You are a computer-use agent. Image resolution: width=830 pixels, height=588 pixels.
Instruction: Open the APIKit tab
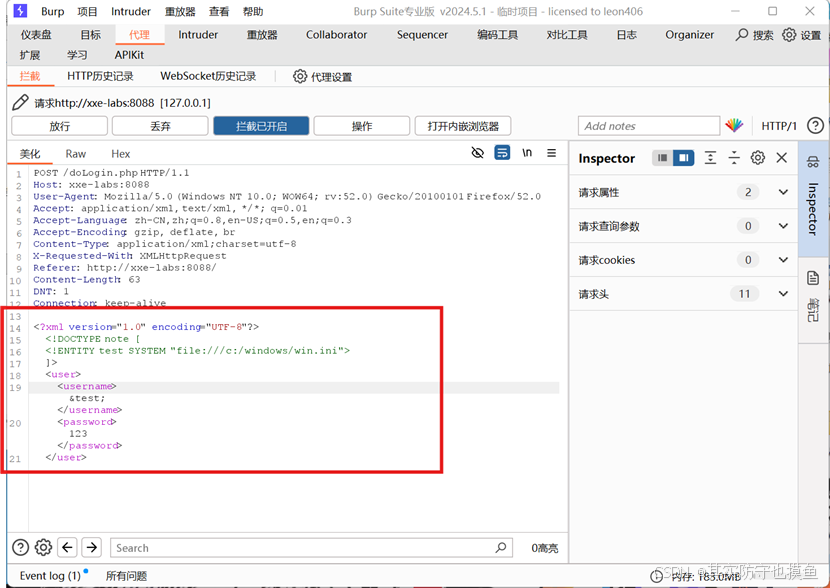click(x=129, y=55)
